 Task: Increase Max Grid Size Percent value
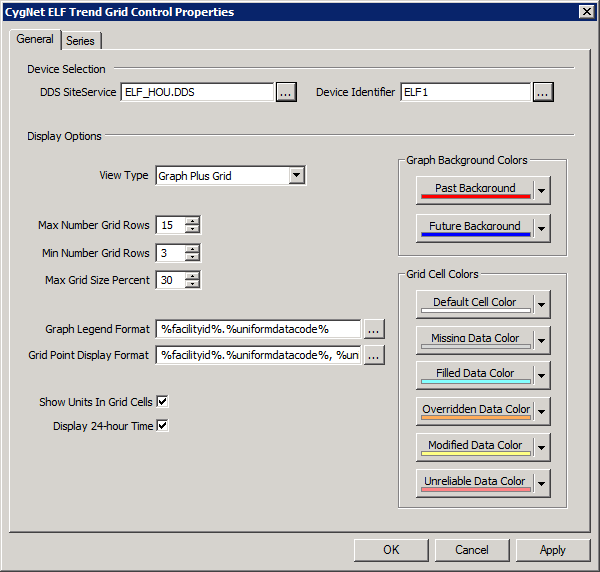tap(192, 276)
